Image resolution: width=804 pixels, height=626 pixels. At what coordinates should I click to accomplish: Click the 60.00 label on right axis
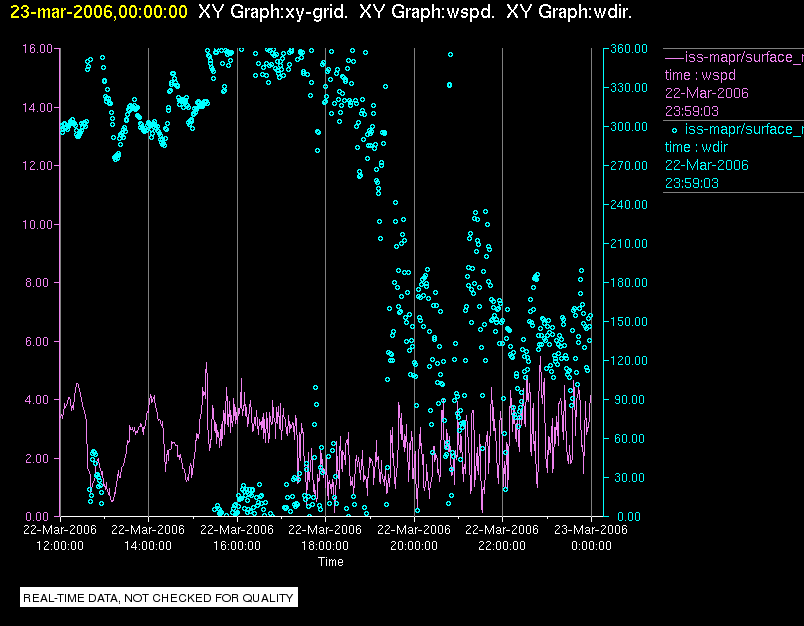[631, 438]
